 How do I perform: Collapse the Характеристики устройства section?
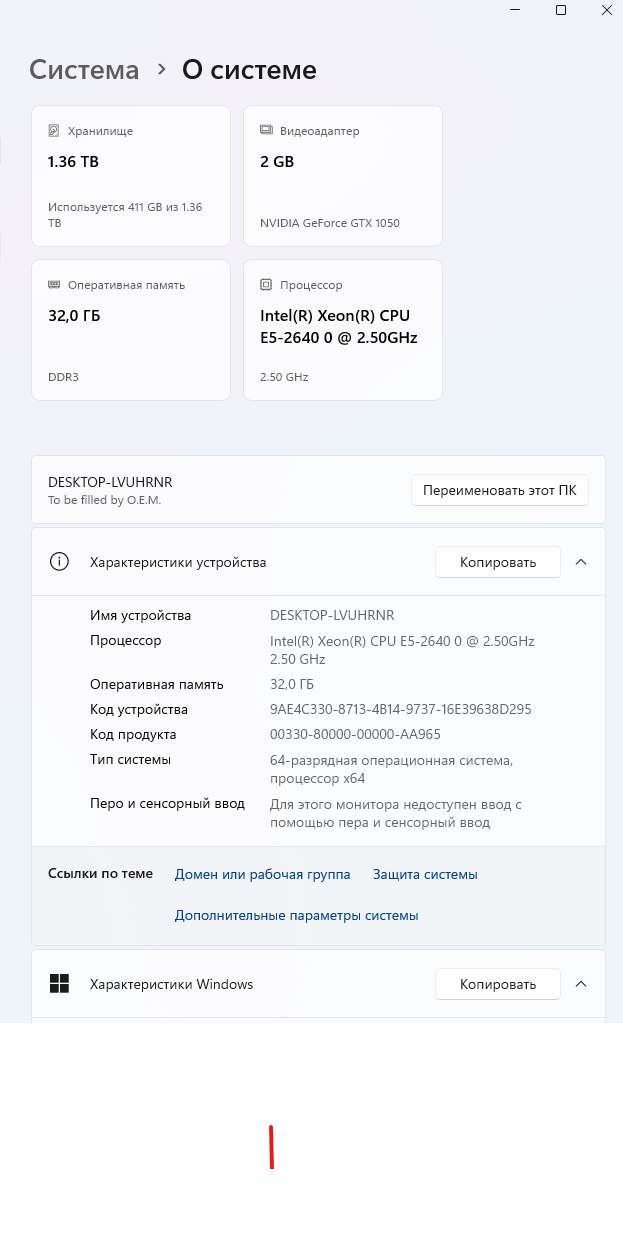(x=581, y=562)
